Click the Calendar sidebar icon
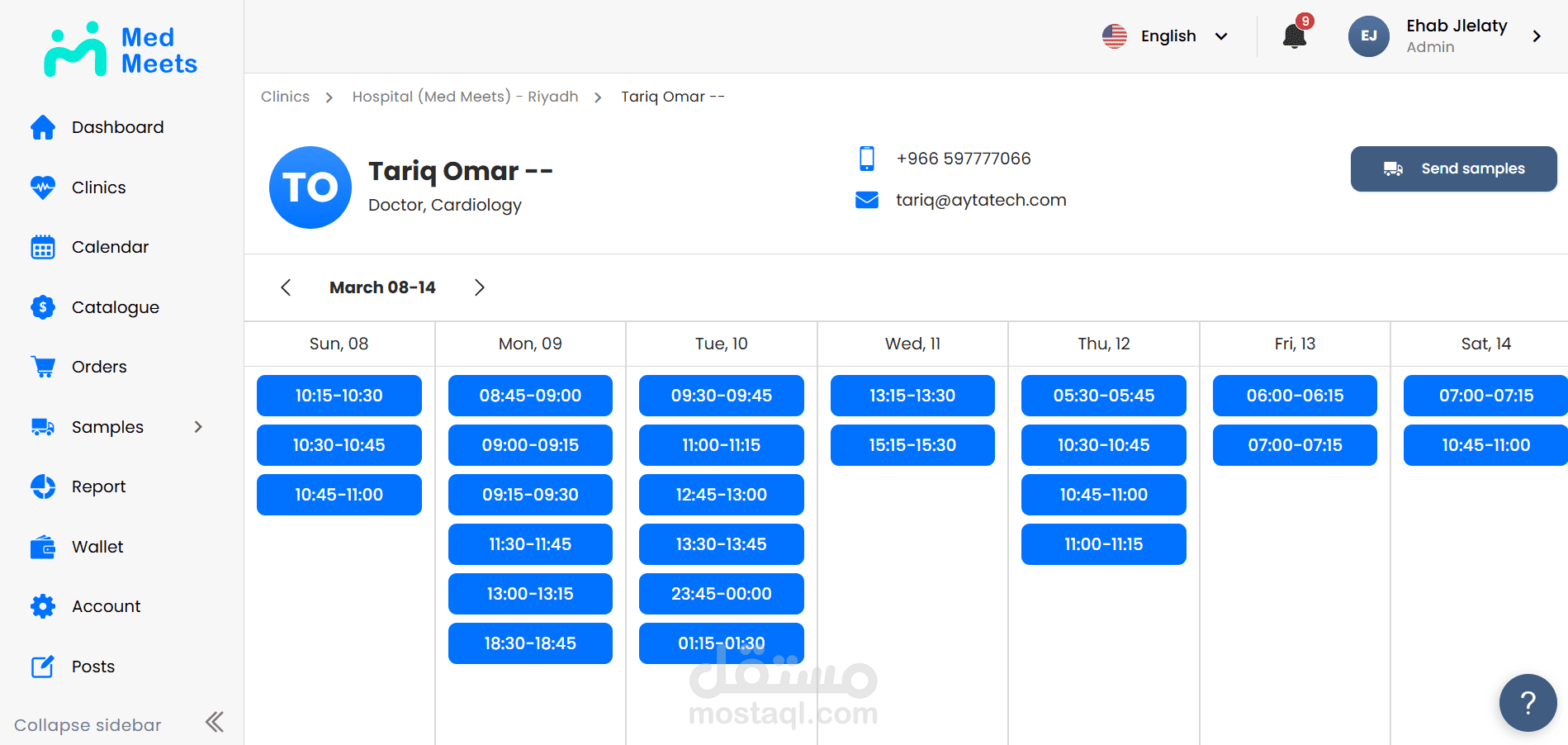The height and width of the screenshot is (745, 1568). [43, 247]
